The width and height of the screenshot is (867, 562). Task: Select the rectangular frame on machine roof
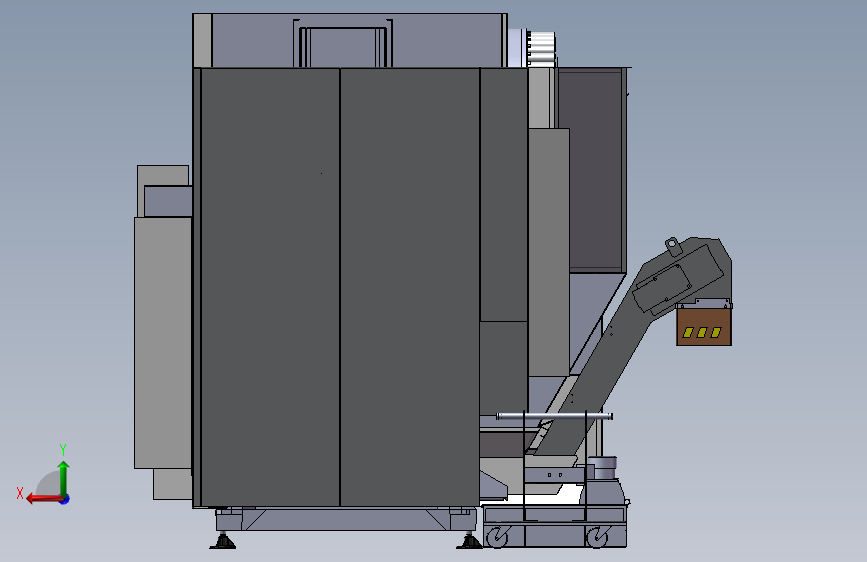coord(343,43)
